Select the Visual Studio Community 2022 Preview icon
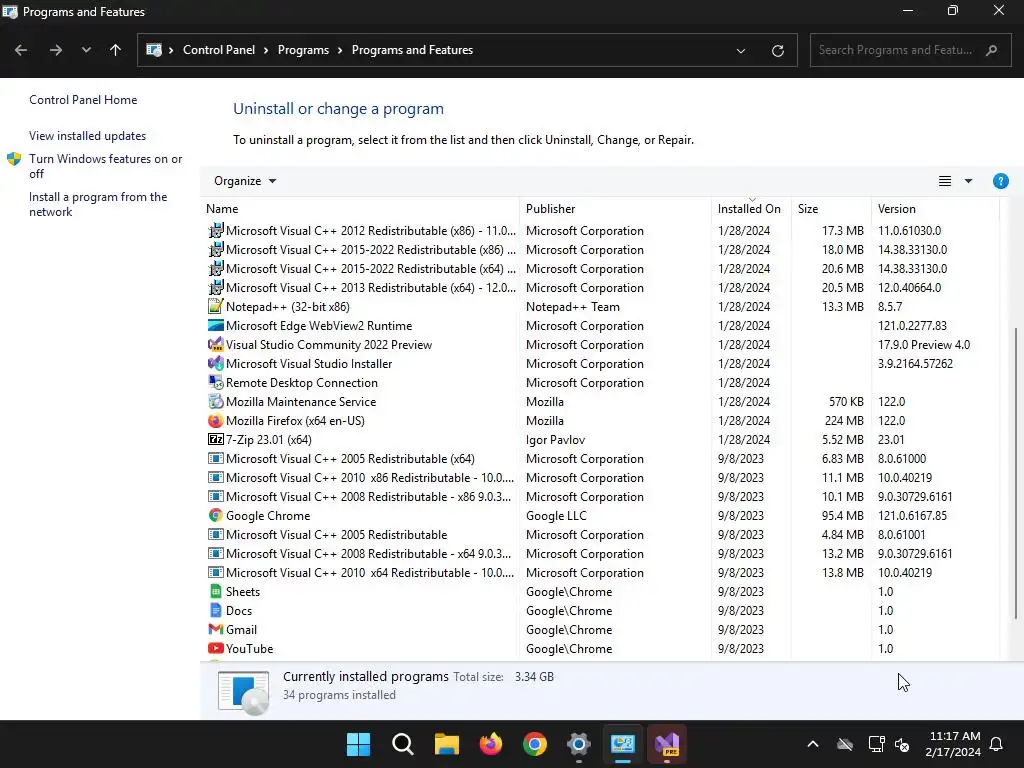Image resolution: width=1024 pixels, height=768 pixels. pyautogui.click(x=216, y=344)
